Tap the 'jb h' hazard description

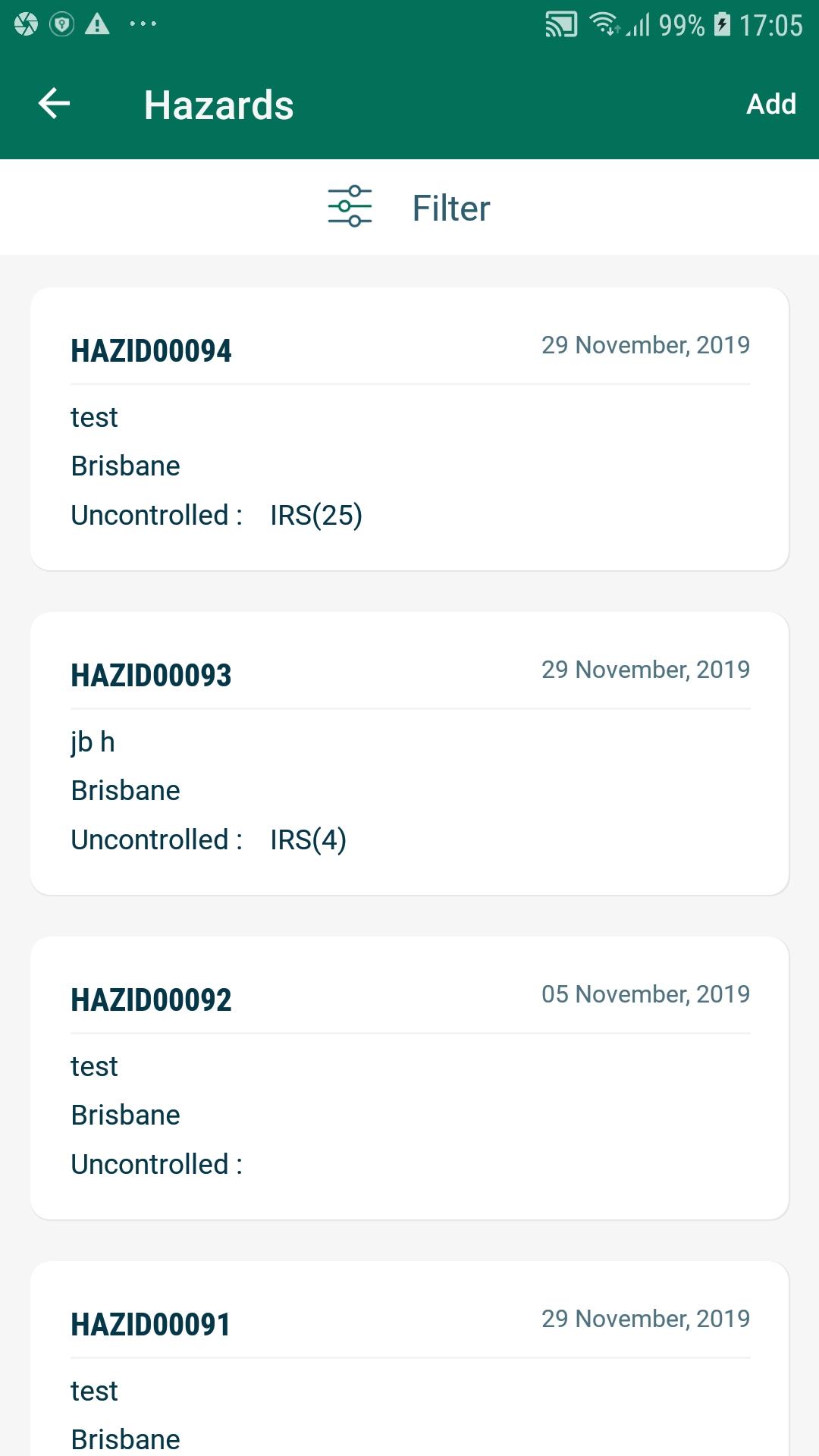[x=93, y=742]
